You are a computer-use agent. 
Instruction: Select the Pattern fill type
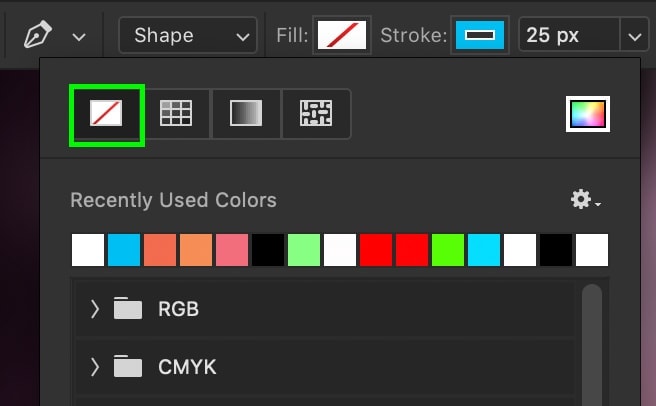click(316, 113)
